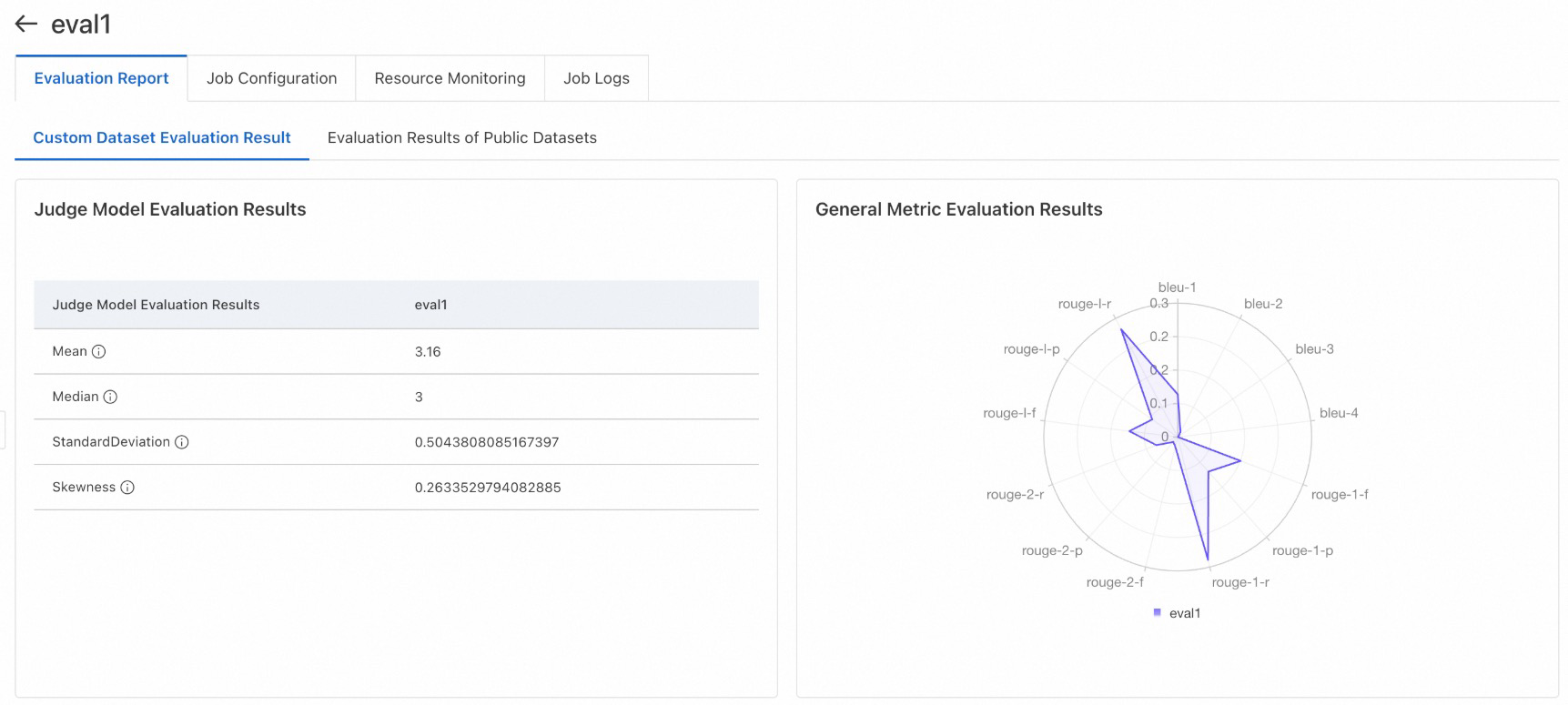Open the Resource Monitoring tab
This screenshot has height=705, width=1568.
coord(450,78)
